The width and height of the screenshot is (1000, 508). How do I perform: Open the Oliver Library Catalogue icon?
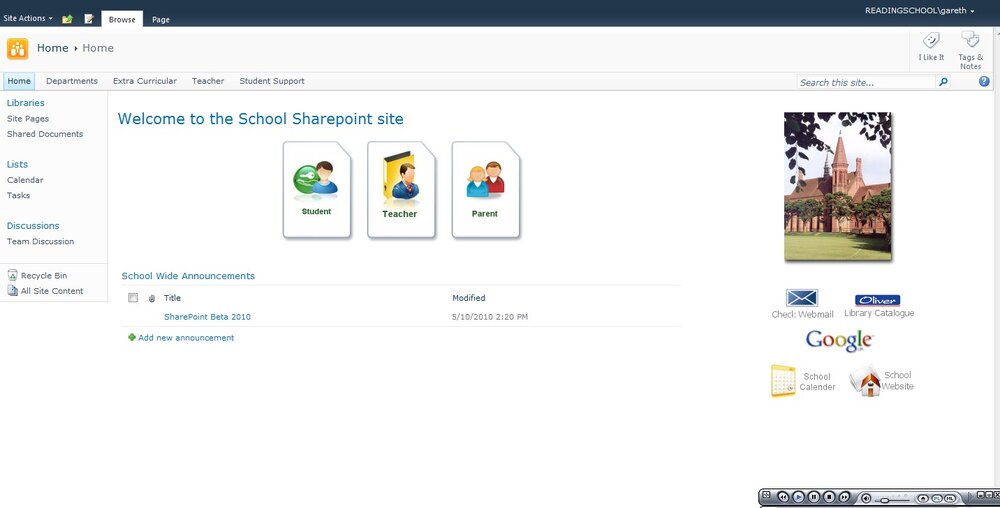[878, 300]
